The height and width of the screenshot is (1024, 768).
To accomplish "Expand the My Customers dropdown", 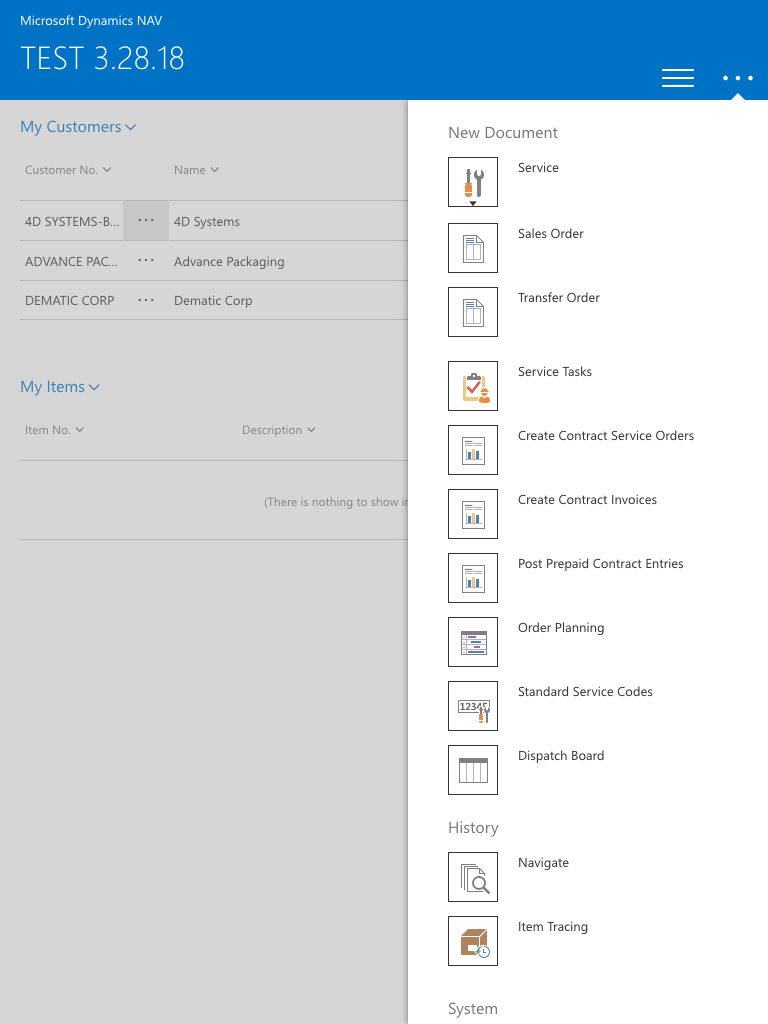I will pos(78,127).
